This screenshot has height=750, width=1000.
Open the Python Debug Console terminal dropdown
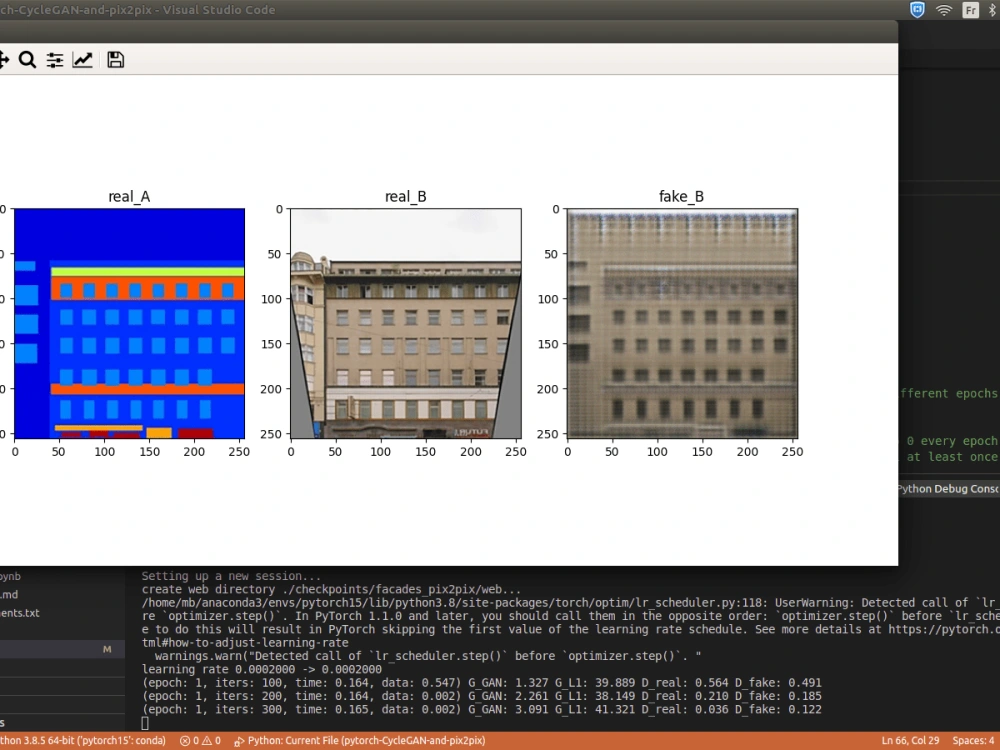(948, 489)
